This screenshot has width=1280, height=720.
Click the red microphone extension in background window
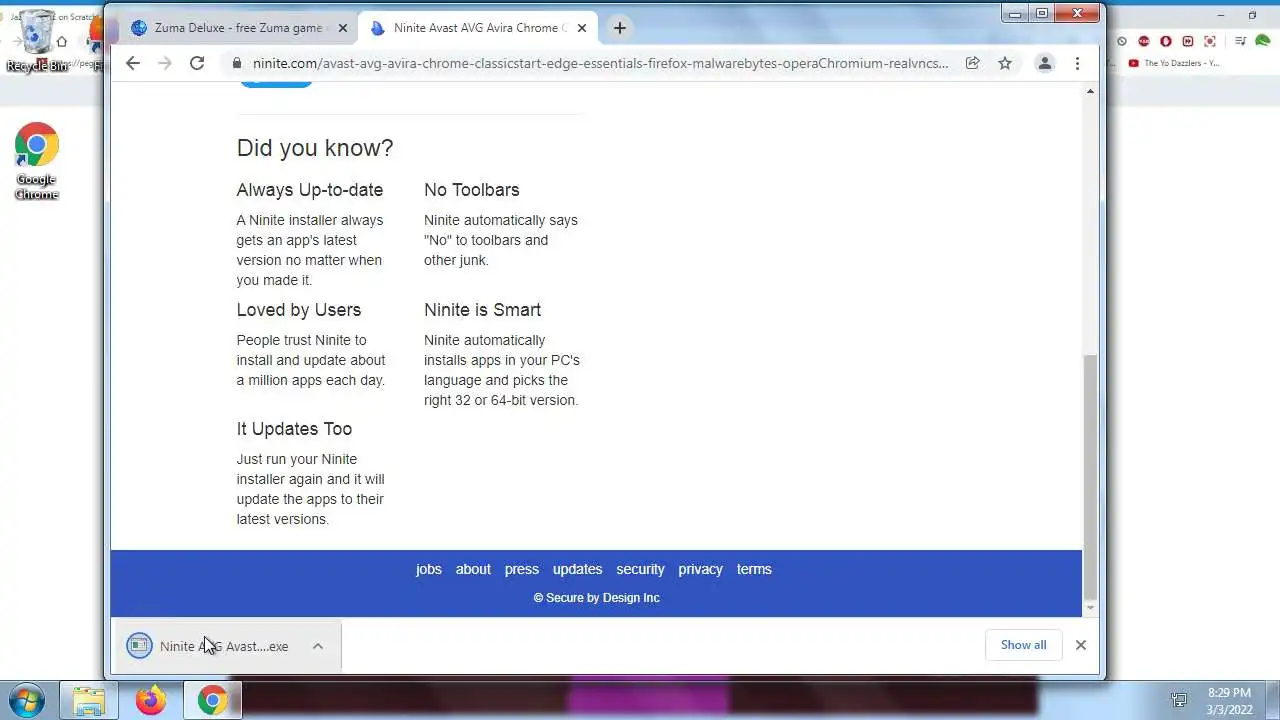(1166, 41)
